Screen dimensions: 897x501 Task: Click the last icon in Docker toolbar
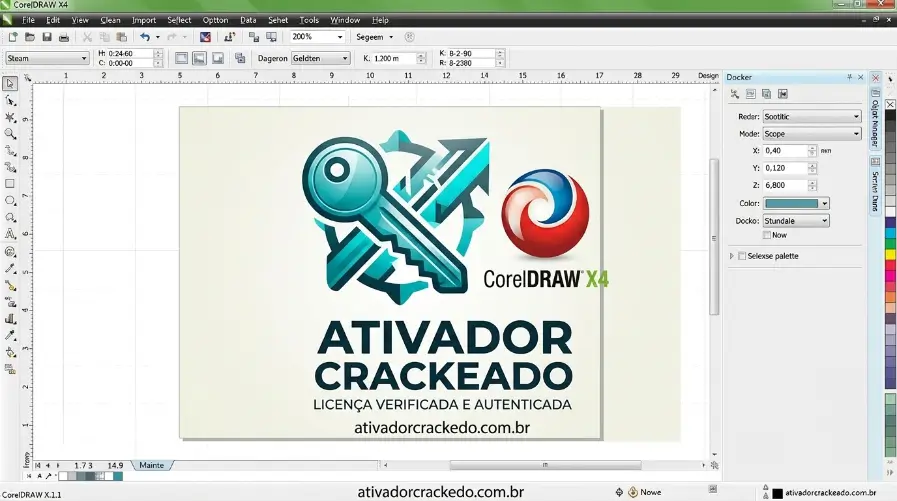tap(783, 94)
